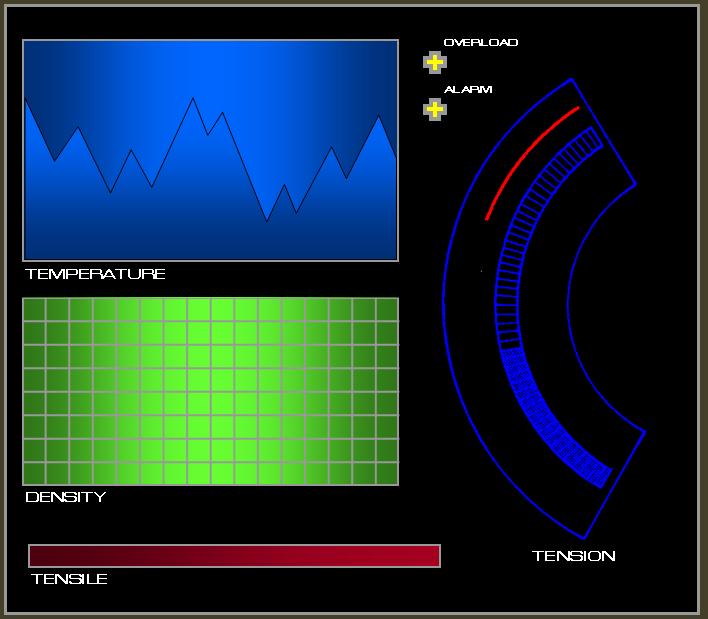Select the Temperature area chart

pos(210,150)
